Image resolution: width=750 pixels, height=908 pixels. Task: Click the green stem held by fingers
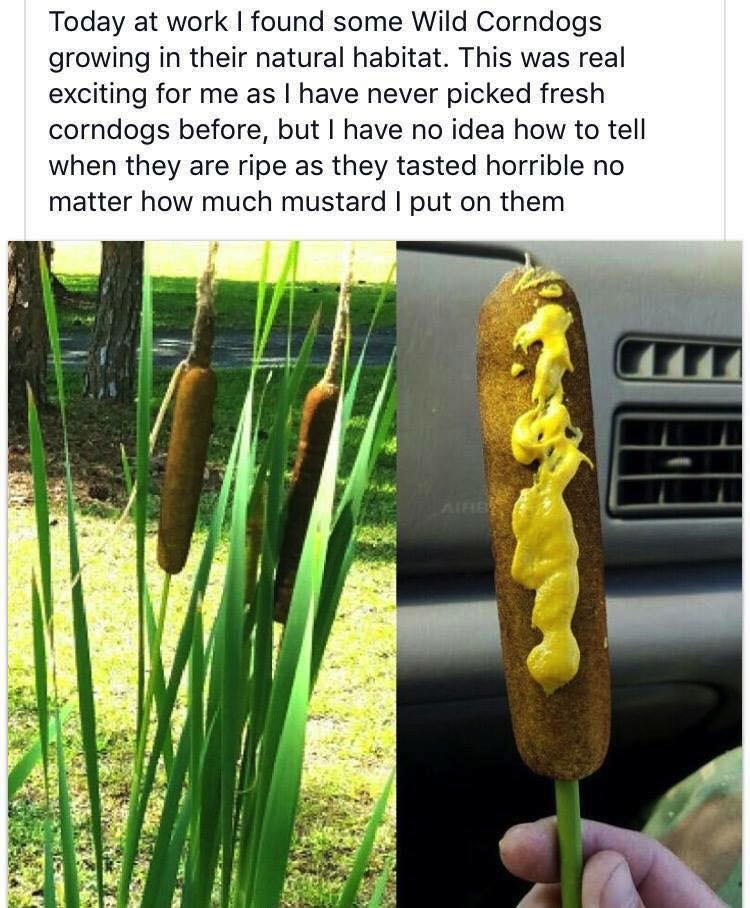pos(568,842)
